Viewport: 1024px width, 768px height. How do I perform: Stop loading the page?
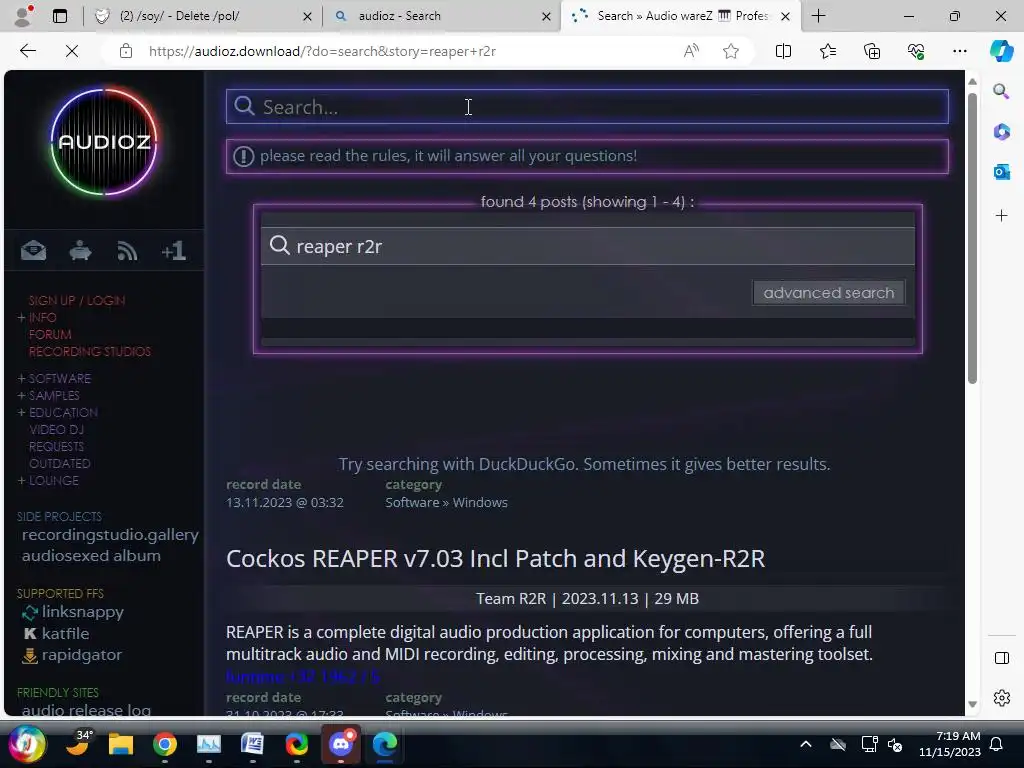(x=72, y=51)
